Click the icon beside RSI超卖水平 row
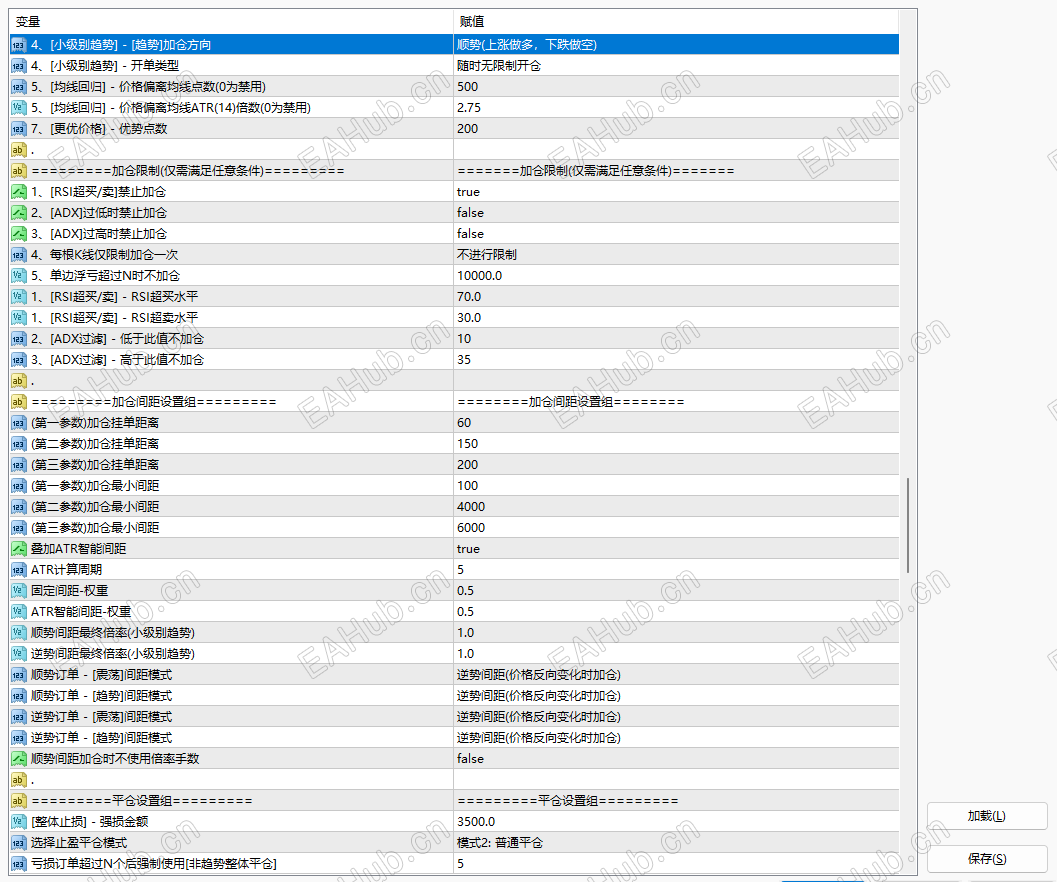Screen dimensions: 1057x882 (x=18, y=318)
